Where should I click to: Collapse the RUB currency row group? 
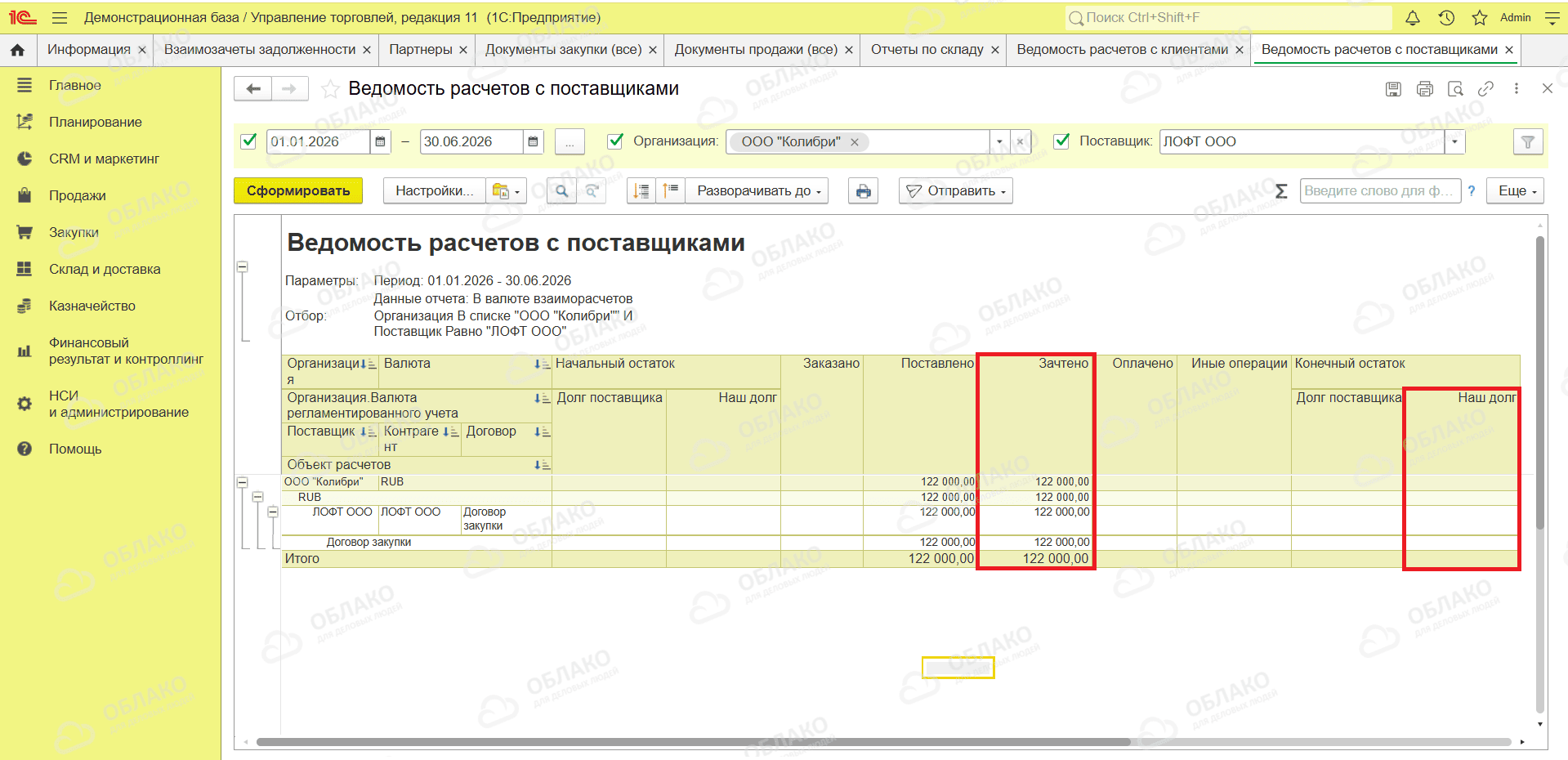click(x=257, y=497)
